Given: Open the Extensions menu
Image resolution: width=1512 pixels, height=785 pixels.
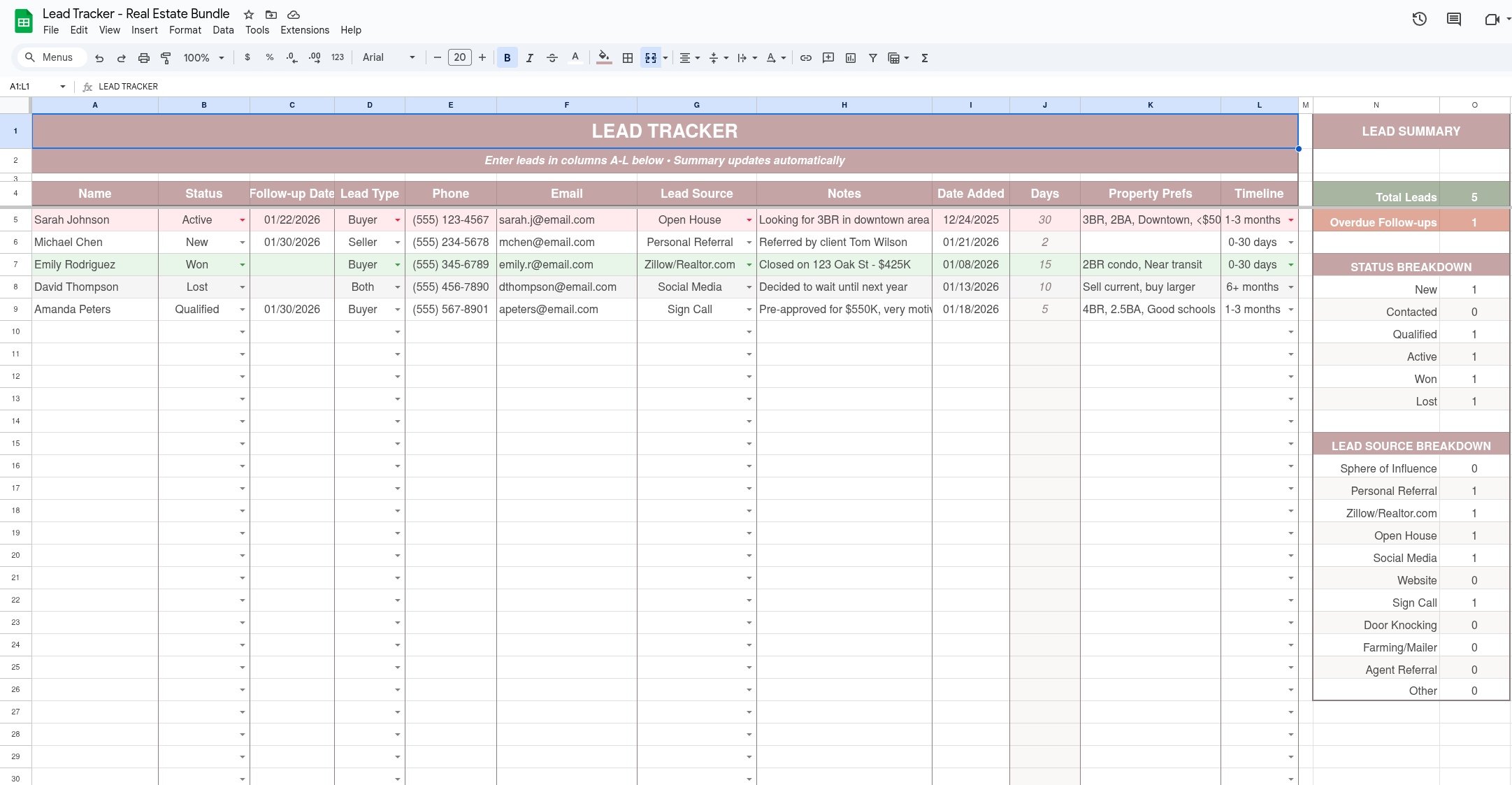Looking at the screenshot, I should coord(304,30).
